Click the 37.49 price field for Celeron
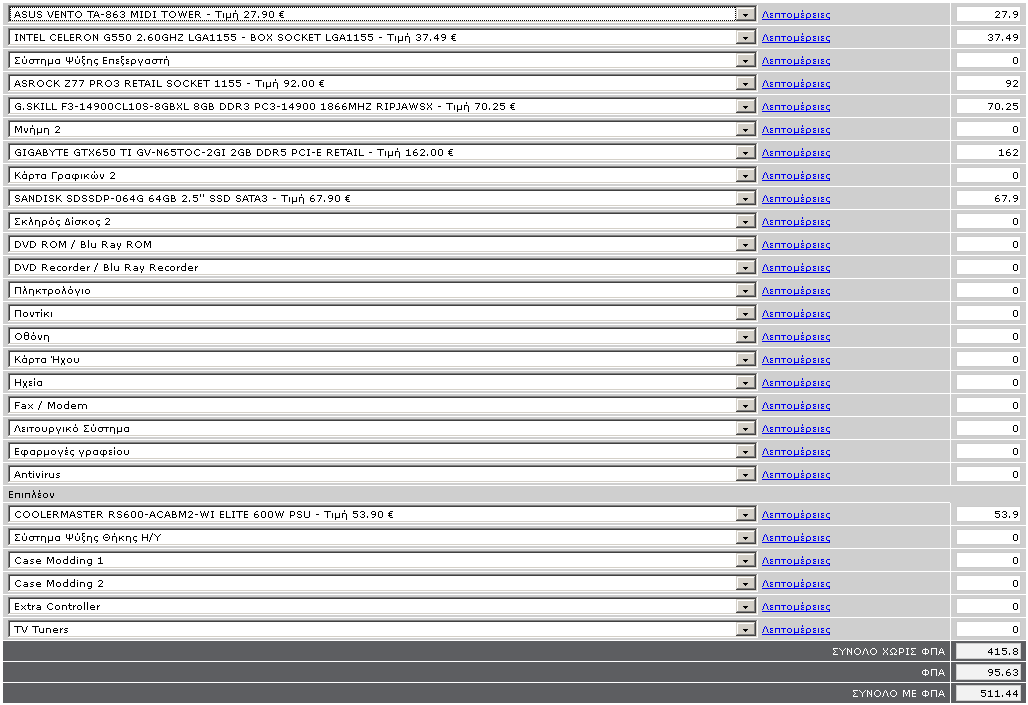This screenshot has width=1028, height=705. tap(988, 37)
